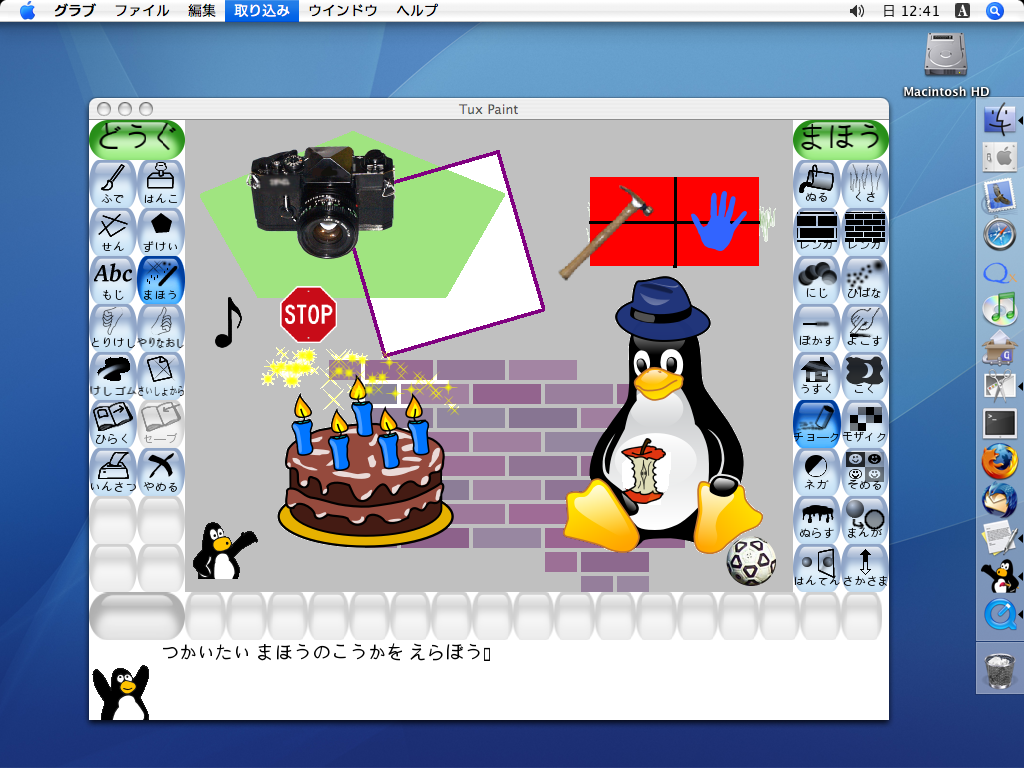The image size is (1024, 768).
Task: Click the 日 12:41 menu bar clock
Action: point(911,10)
